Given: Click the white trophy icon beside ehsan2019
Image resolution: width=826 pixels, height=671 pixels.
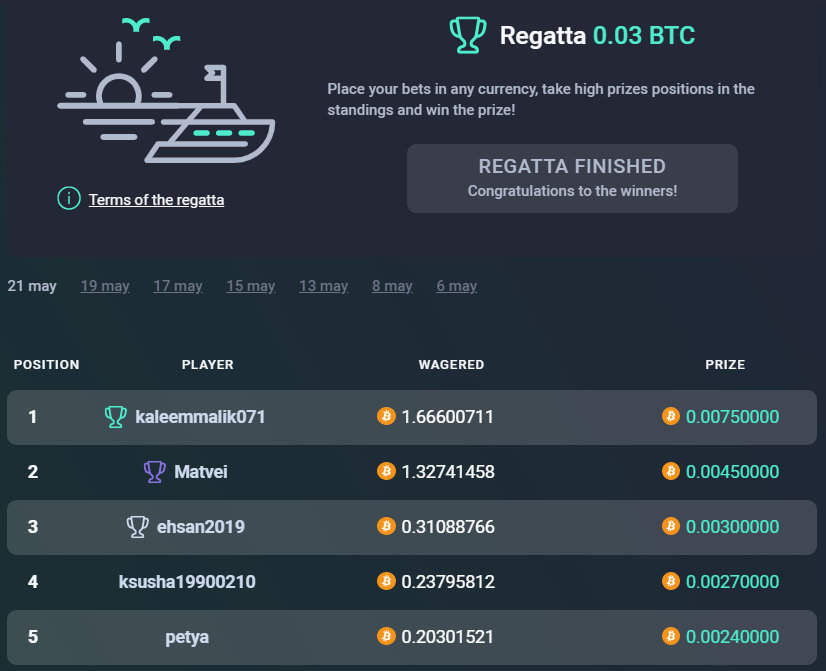Looking at the screenshot, I should tap(137, 527).
